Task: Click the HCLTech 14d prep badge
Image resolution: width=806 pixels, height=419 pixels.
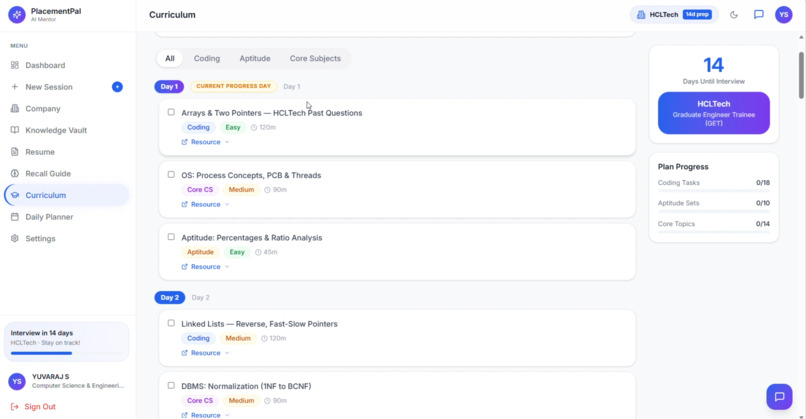Action: click(x=674, y=15)
